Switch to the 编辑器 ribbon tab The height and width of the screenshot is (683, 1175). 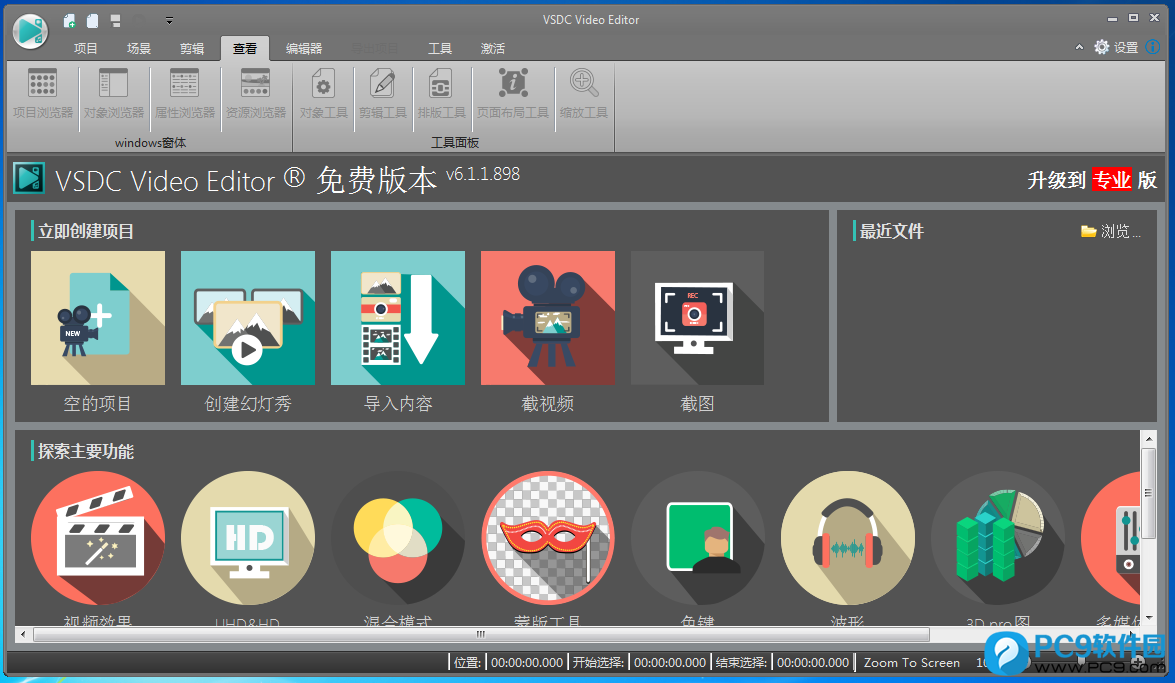pyautogui.click(x=303, y=49)
